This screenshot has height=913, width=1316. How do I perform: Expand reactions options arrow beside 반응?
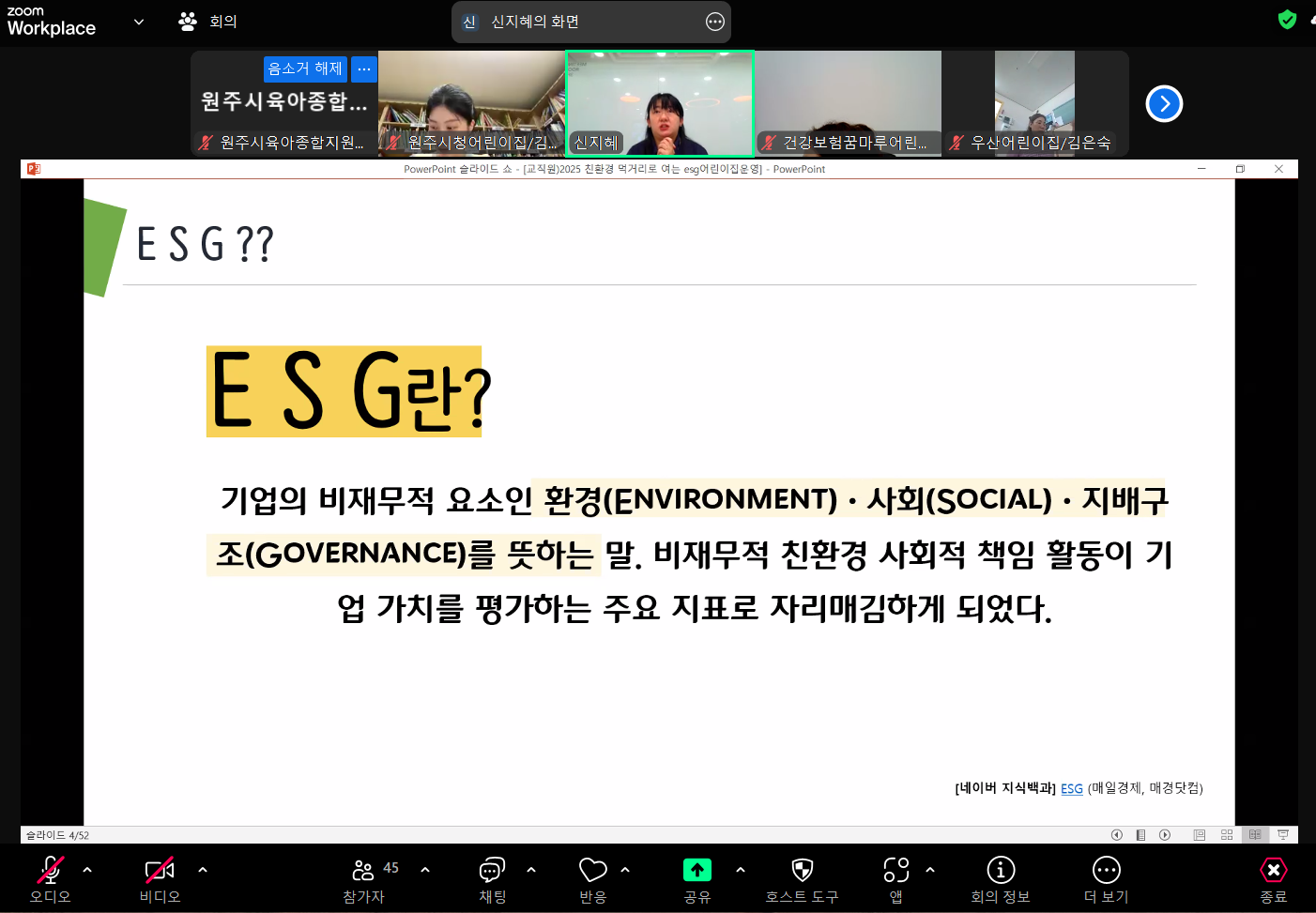pyautogui.click(x=625, y=870)
